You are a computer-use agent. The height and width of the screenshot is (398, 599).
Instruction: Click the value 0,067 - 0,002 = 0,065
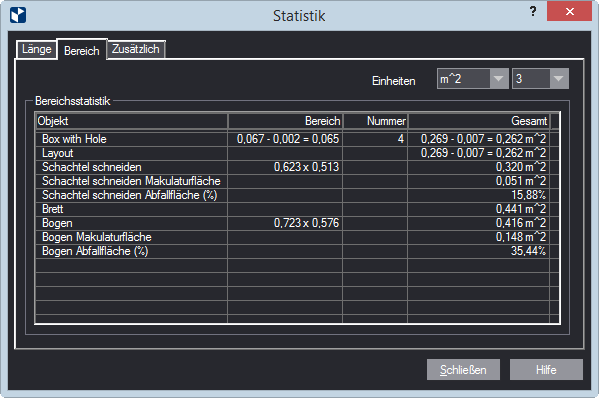pos(288,139)
